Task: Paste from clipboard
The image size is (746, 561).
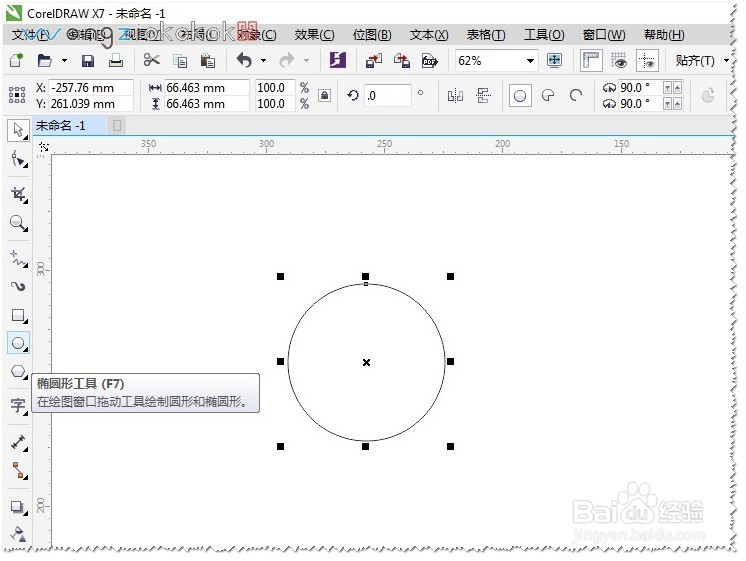Action: (207, 61)
